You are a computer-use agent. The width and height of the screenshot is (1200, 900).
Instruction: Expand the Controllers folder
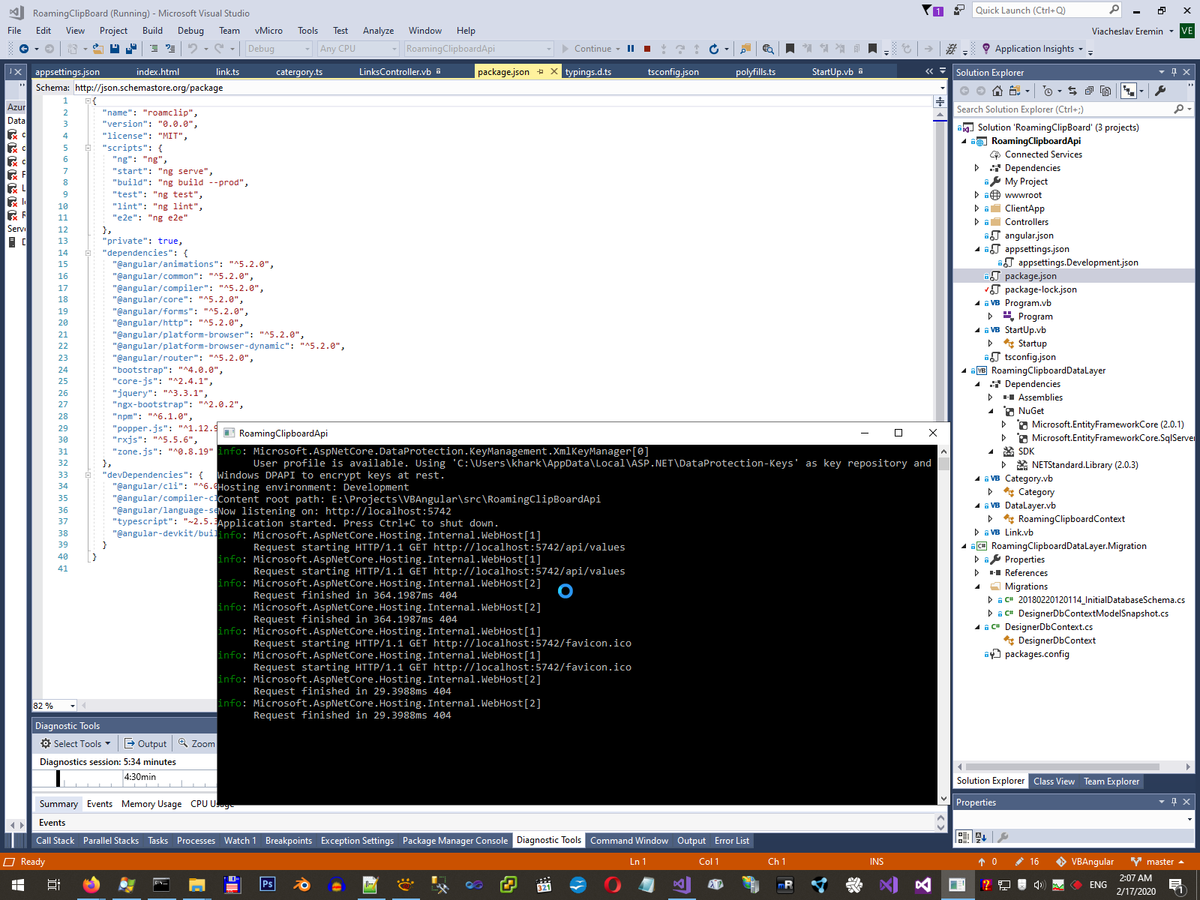975,222
